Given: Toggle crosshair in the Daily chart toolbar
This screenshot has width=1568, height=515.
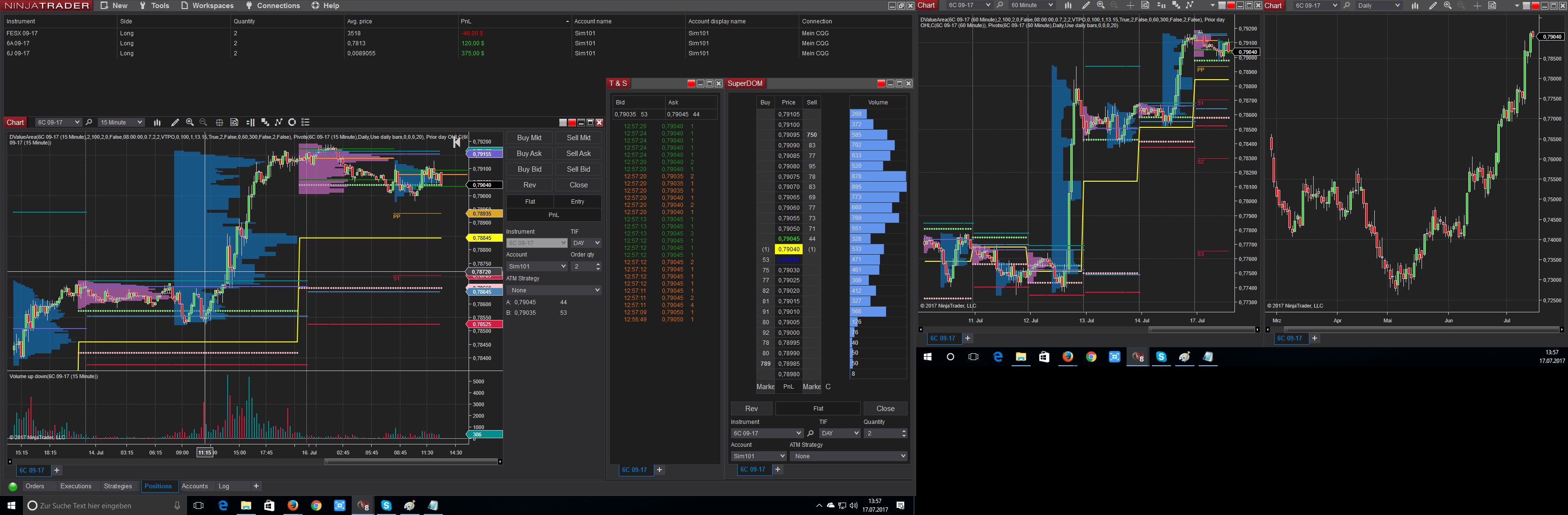Looking at the screenshot, I should pos(1477,5).
